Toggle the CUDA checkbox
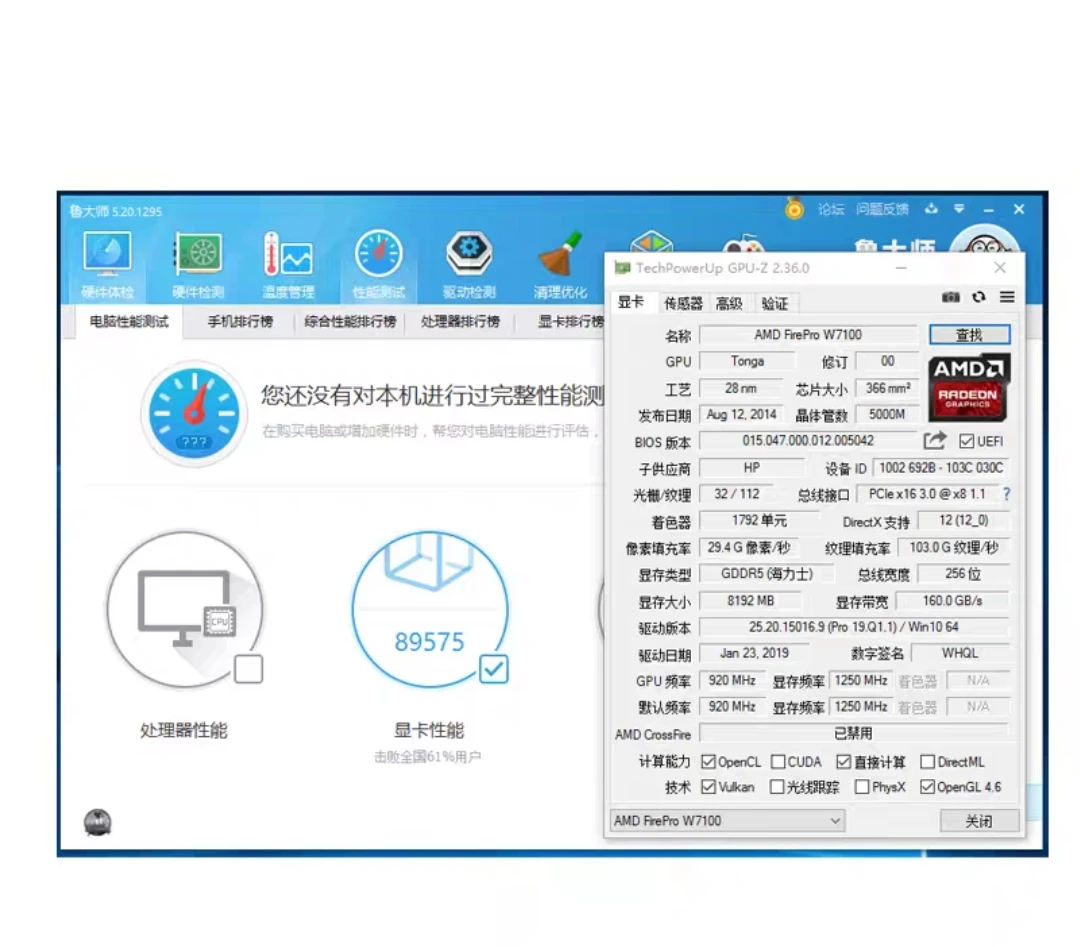The width and height of the screenshot is (1080, 947). coord(778,762)
